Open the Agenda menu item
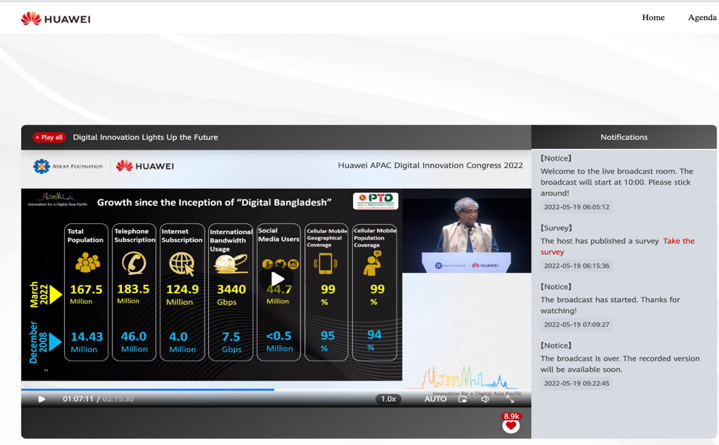 tap(702, 17)
